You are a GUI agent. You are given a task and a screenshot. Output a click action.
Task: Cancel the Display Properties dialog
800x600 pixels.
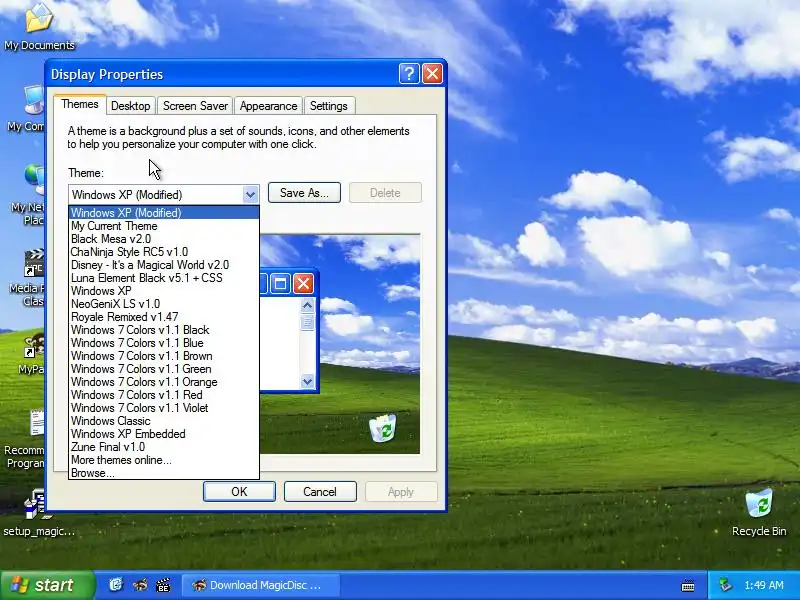(320, 491)
